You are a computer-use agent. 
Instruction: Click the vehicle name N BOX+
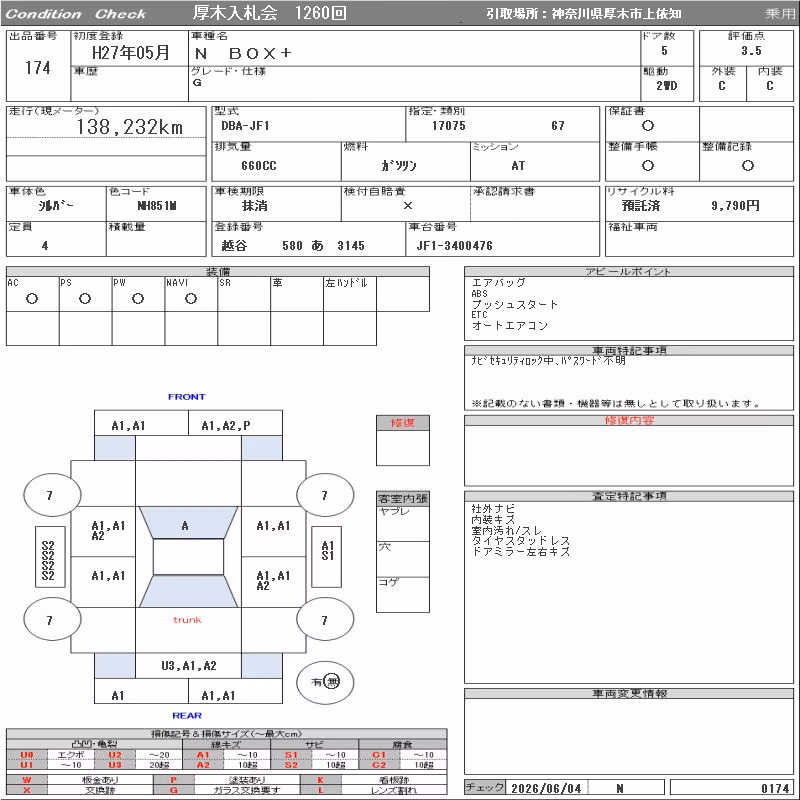[243, 53]
